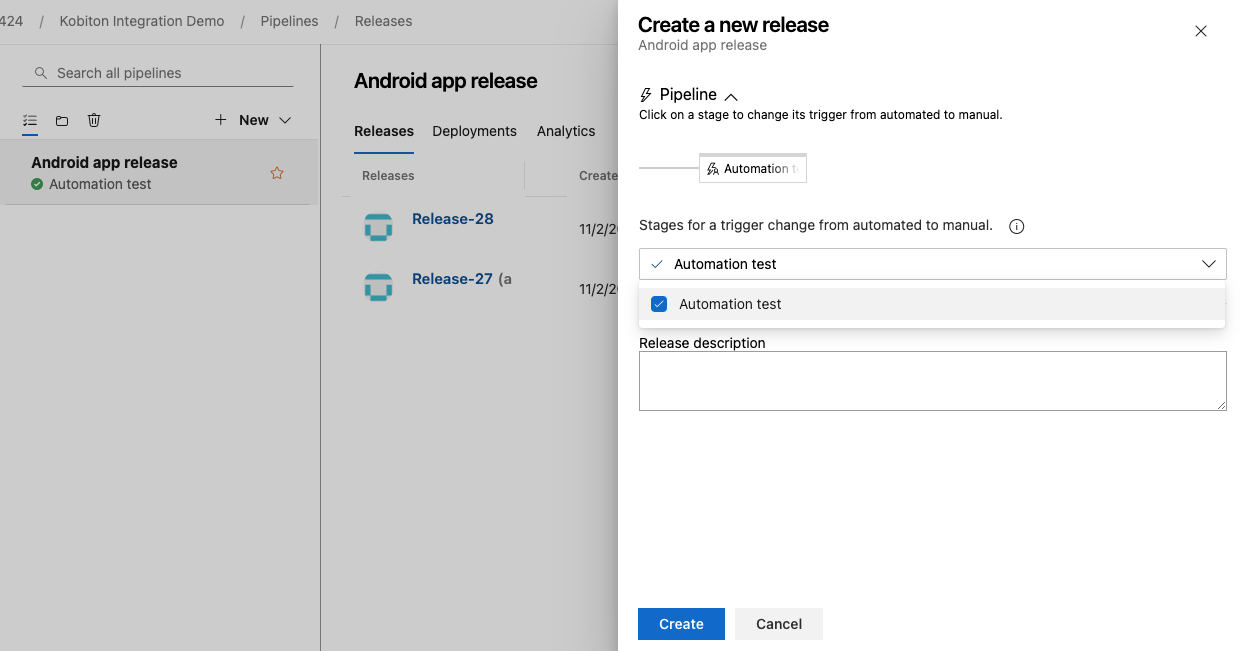Click the Release description text area
This screenshot has height=651, width=1247.
[x=932, y=380]
